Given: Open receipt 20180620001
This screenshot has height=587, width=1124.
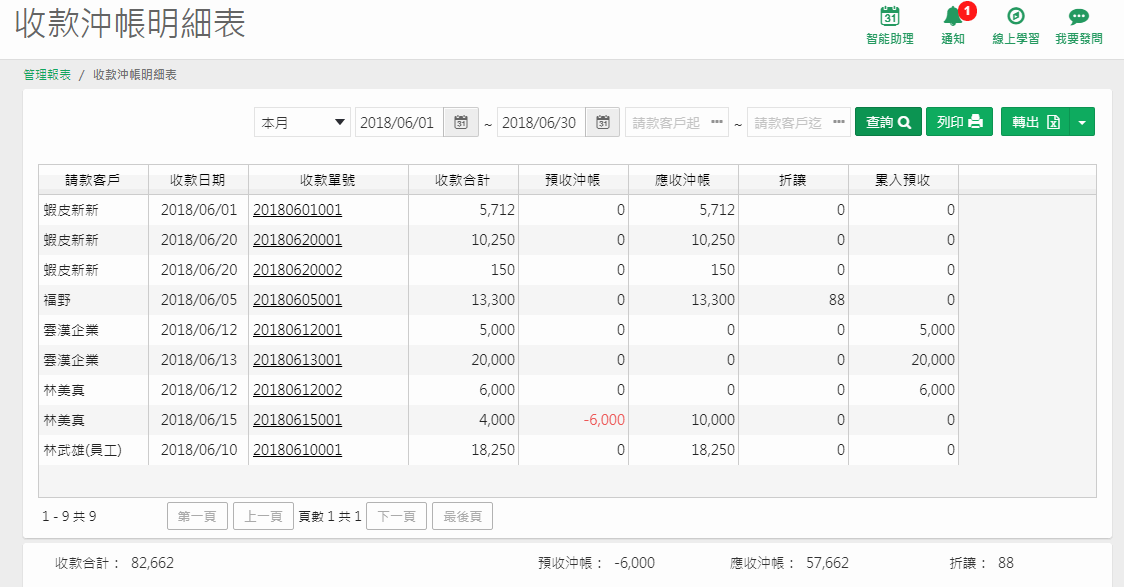Looking at the screenshot, I should click(297, 240).
